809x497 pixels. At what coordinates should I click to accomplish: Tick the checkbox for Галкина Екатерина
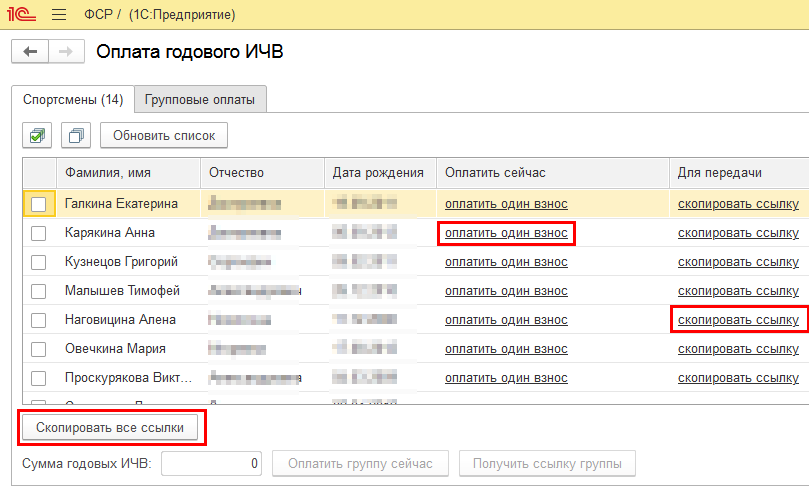click(39, 204)
